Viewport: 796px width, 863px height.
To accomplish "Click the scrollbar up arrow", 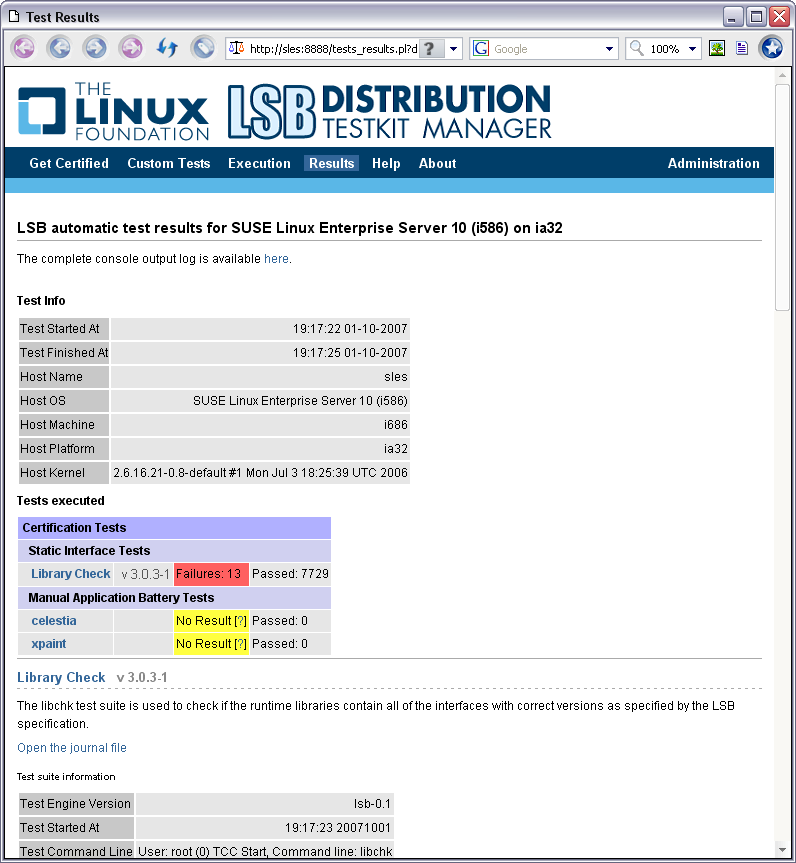I will click(x=782, y=75).
